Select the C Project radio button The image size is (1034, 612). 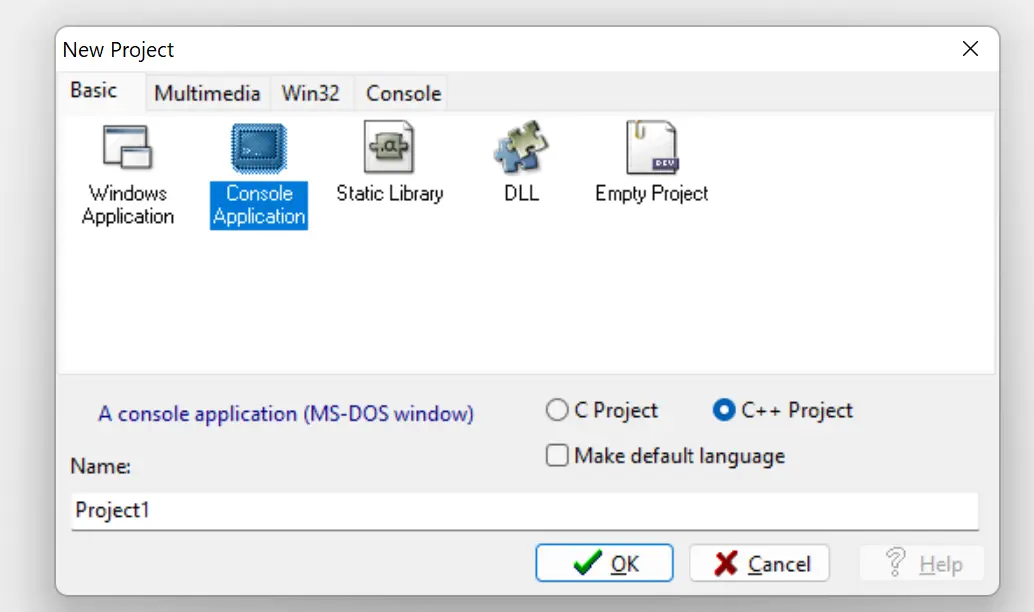coord(557,410)
